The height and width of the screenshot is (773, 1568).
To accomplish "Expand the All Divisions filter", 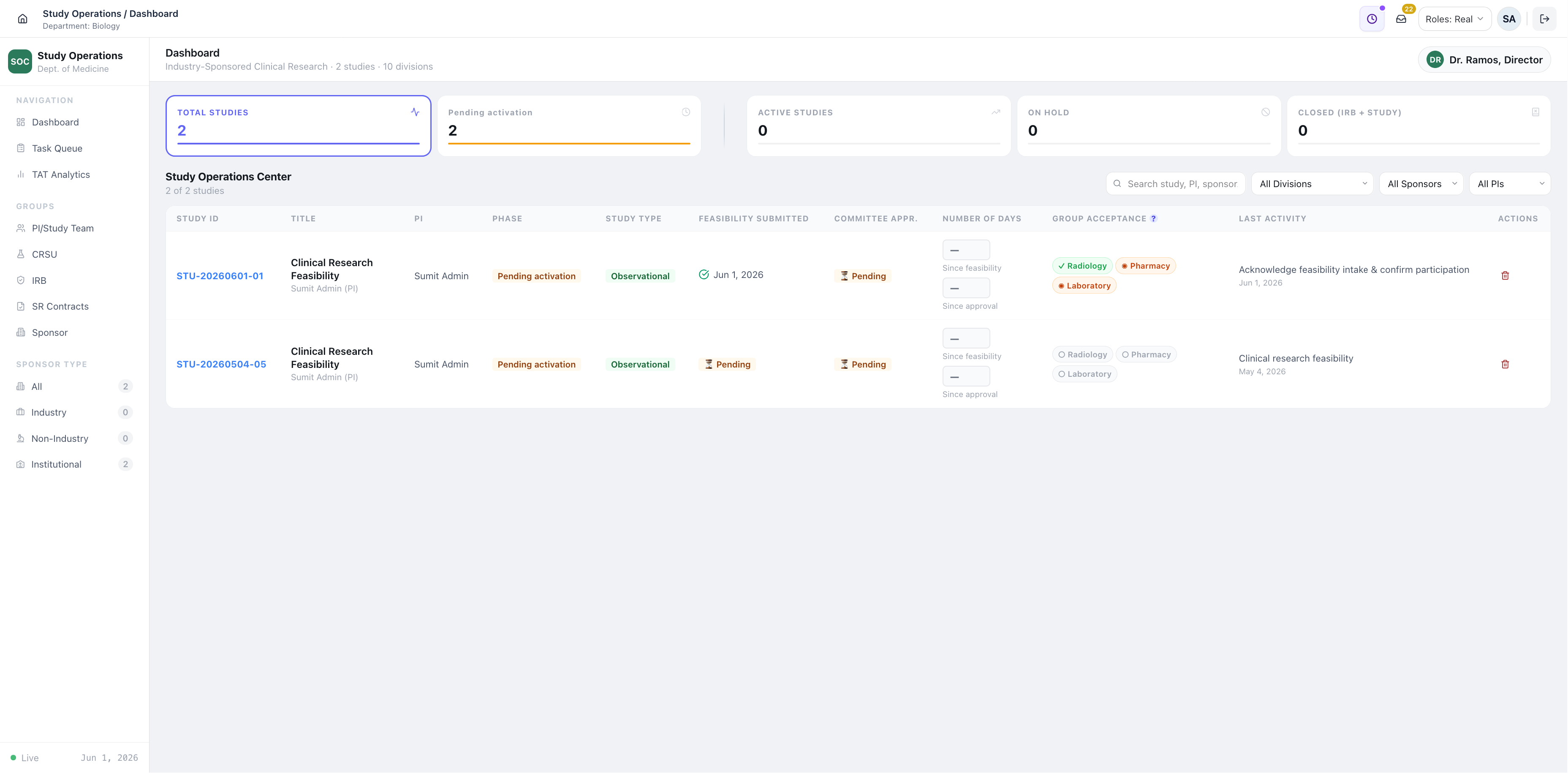I will 1312,183.
